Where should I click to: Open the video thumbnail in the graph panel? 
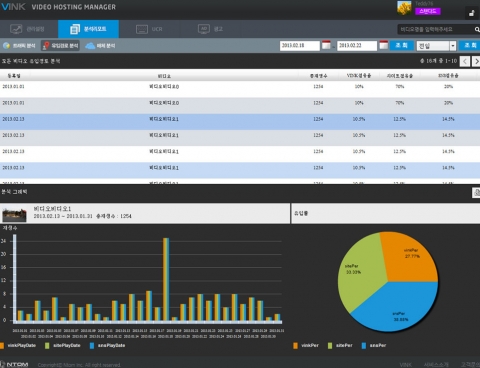(x=14, y=215)
